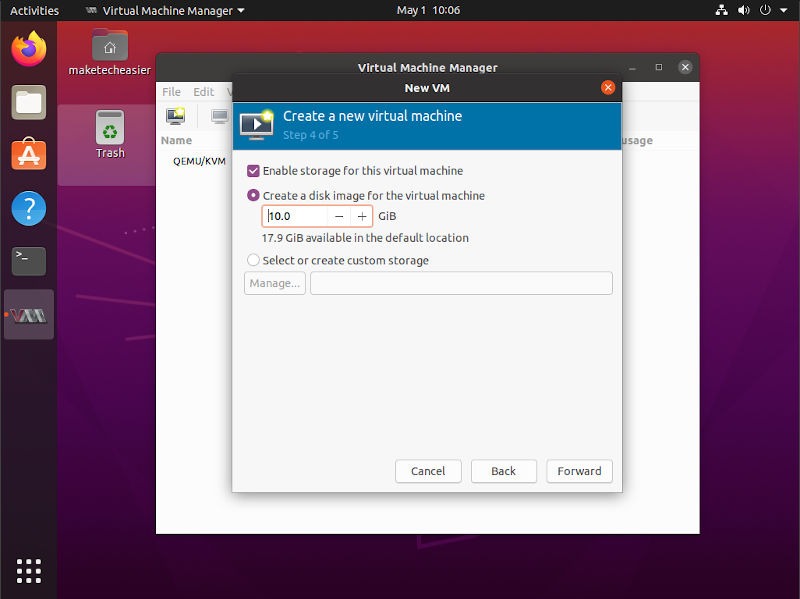Click the disk size input field
The image size is (800, 599).
tap(295, 215)
